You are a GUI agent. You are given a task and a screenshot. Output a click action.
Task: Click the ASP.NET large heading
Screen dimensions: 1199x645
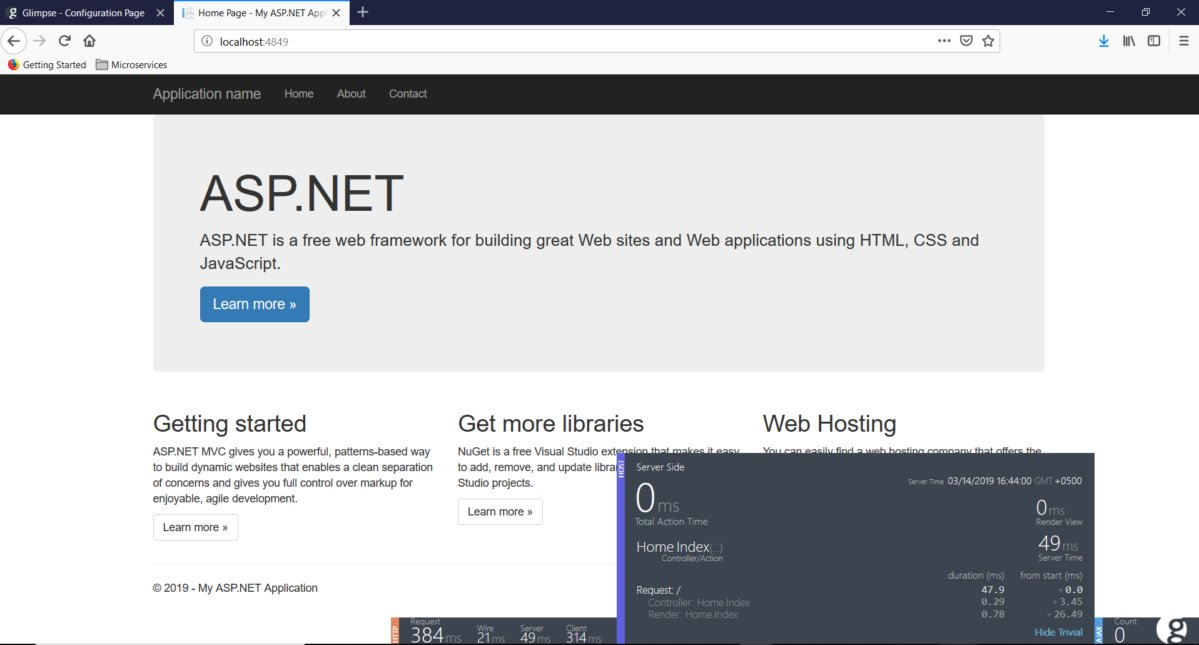click(x=301, y=193)
